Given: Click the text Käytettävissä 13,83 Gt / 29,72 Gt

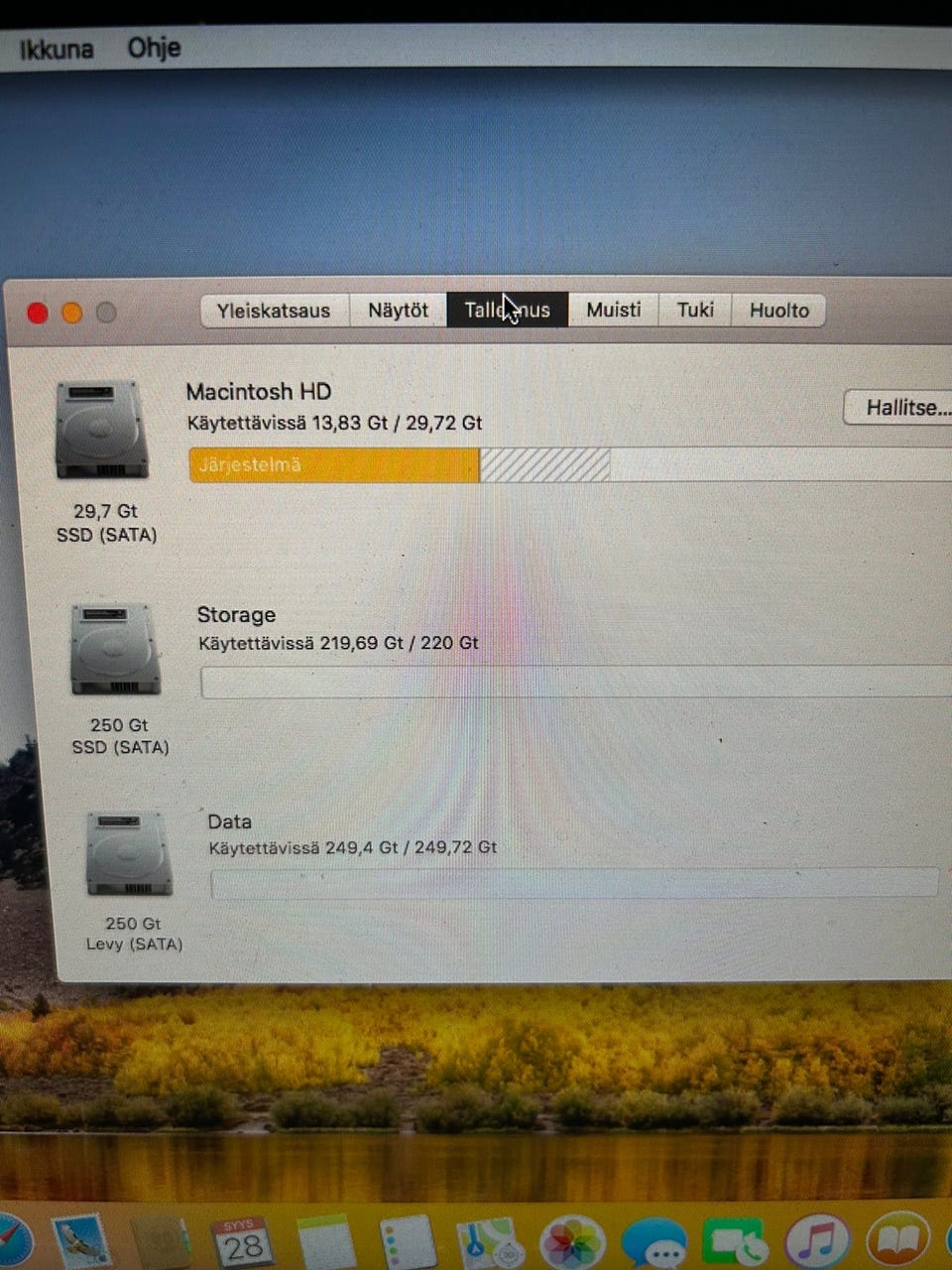Looking at the screenshot, I should click(334, 423).
